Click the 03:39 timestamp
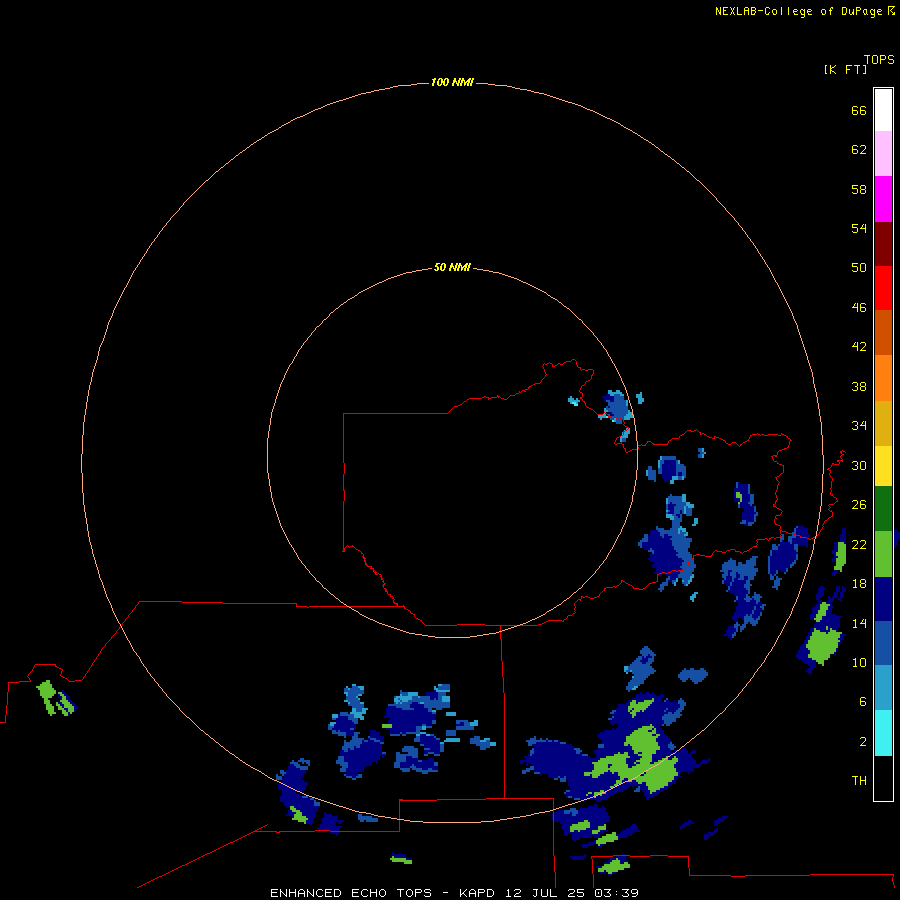This screenshot has width=900, height=900. point(617,893)
